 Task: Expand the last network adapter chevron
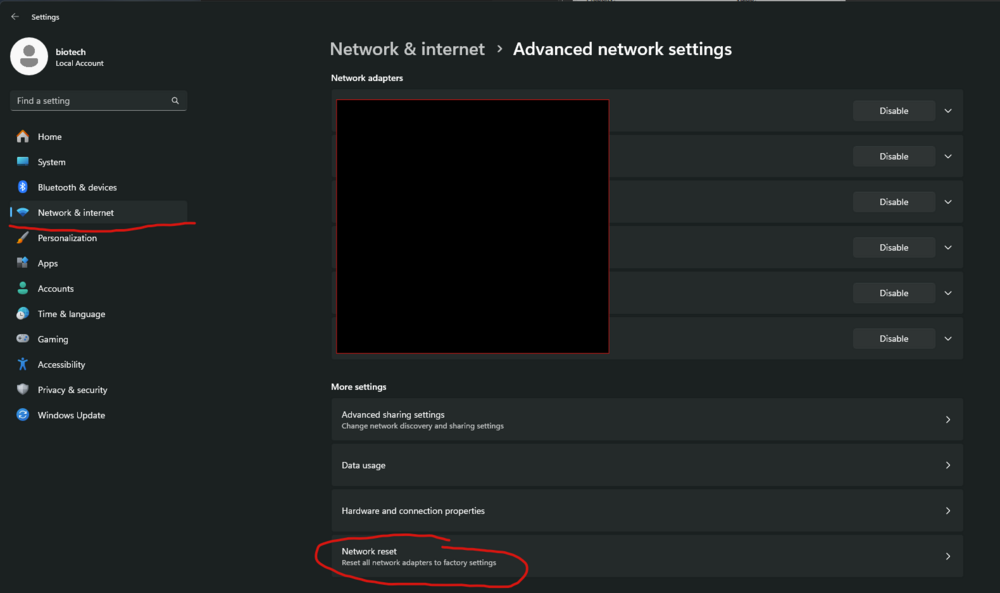[948, 339]
